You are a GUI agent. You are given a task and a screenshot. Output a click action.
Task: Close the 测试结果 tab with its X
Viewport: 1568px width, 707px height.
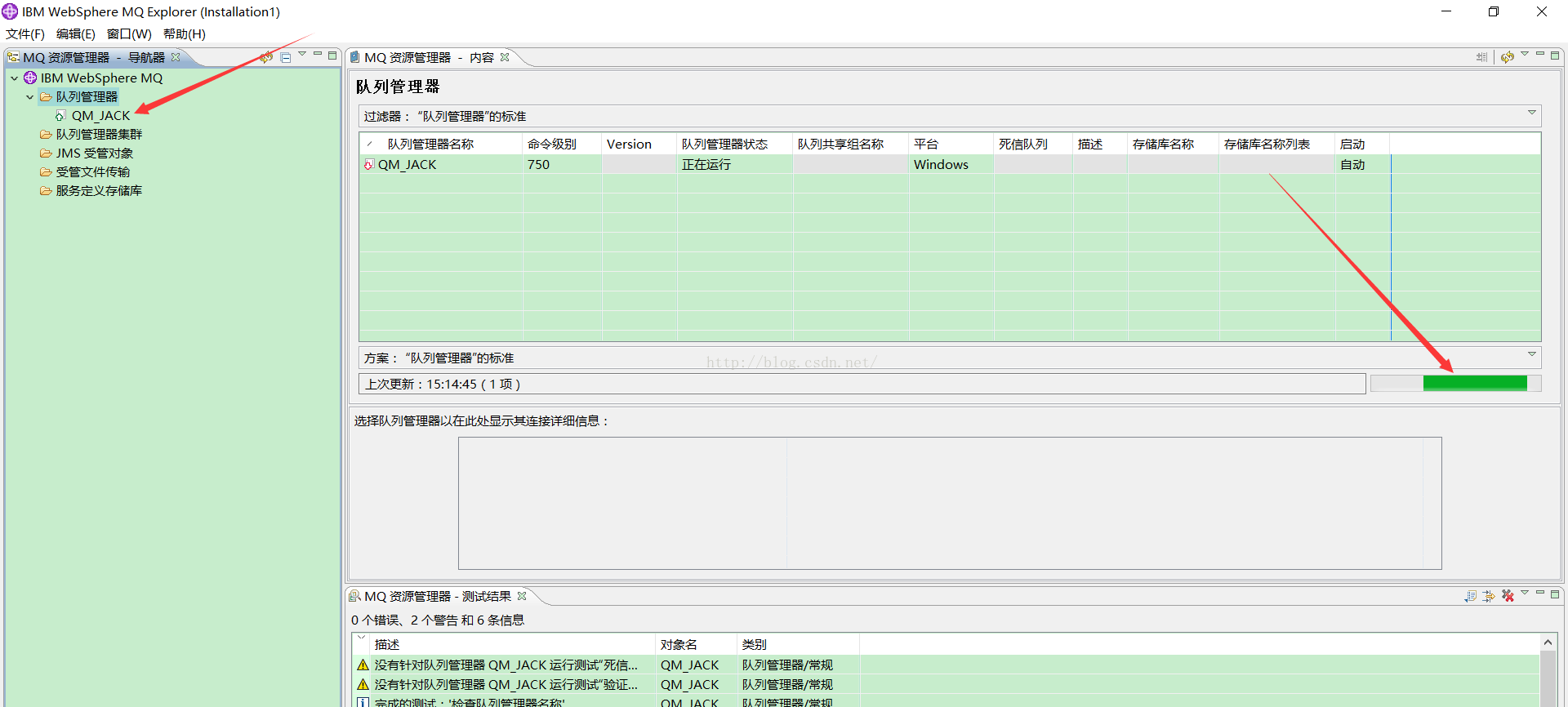(x=522, y=596)
